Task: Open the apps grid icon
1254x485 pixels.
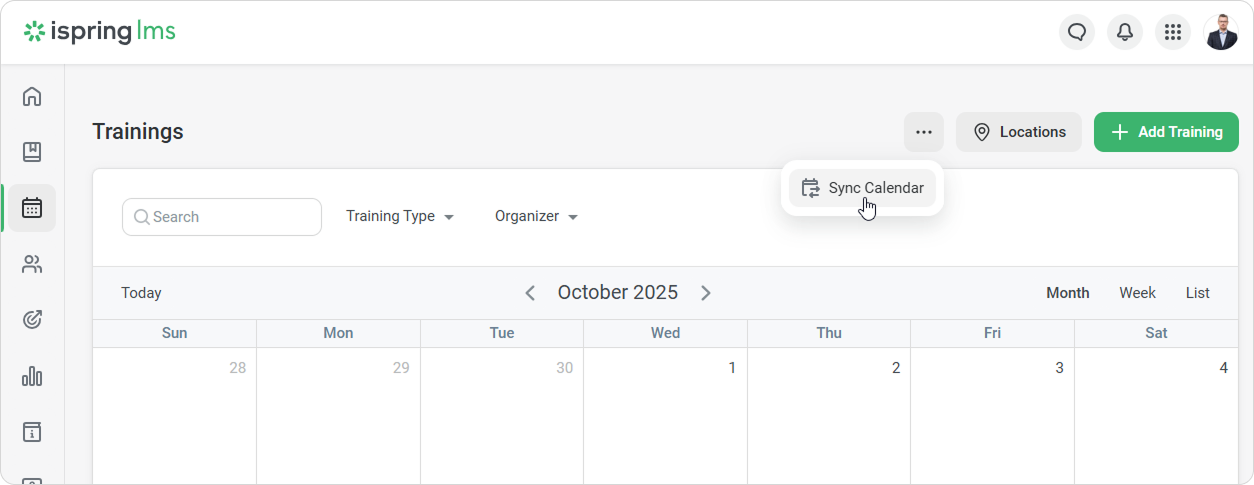Action: coord(1173,32)
